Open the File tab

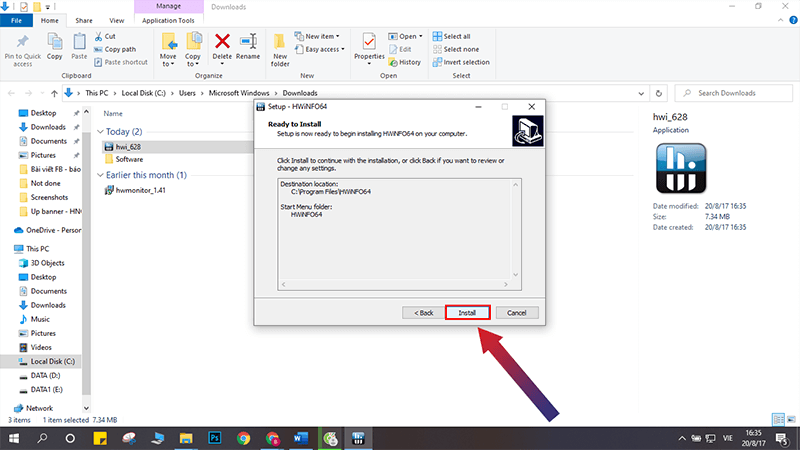pyautogui.click(x=16, y=20)
